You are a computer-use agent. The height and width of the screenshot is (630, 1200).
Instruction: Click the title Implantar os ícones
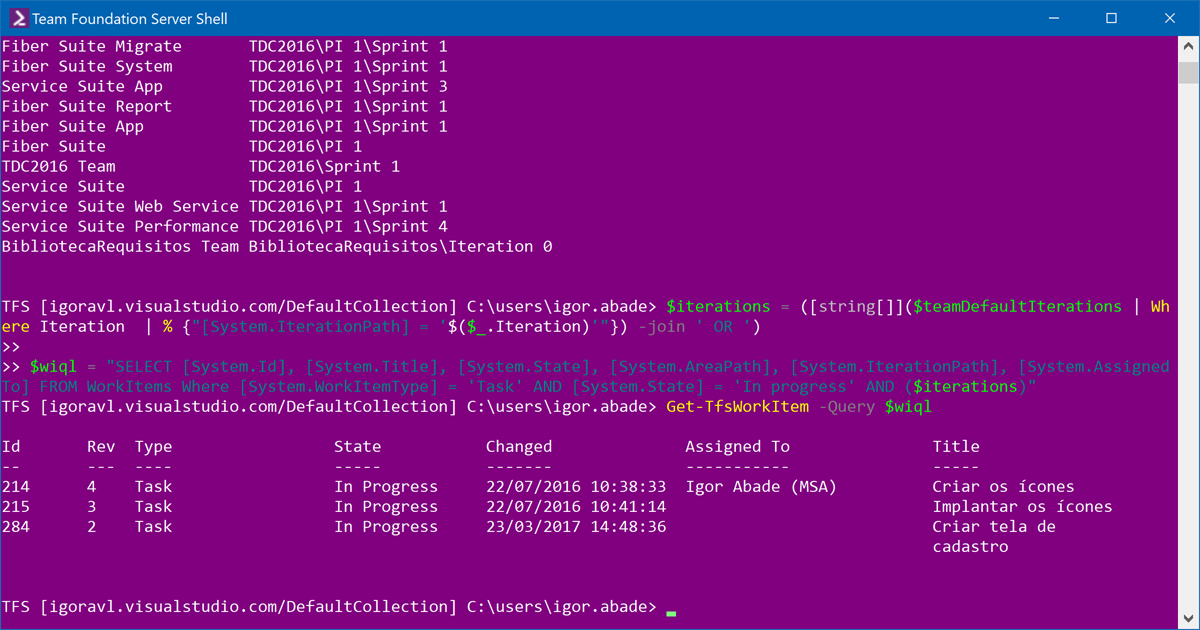(1022, 507)
